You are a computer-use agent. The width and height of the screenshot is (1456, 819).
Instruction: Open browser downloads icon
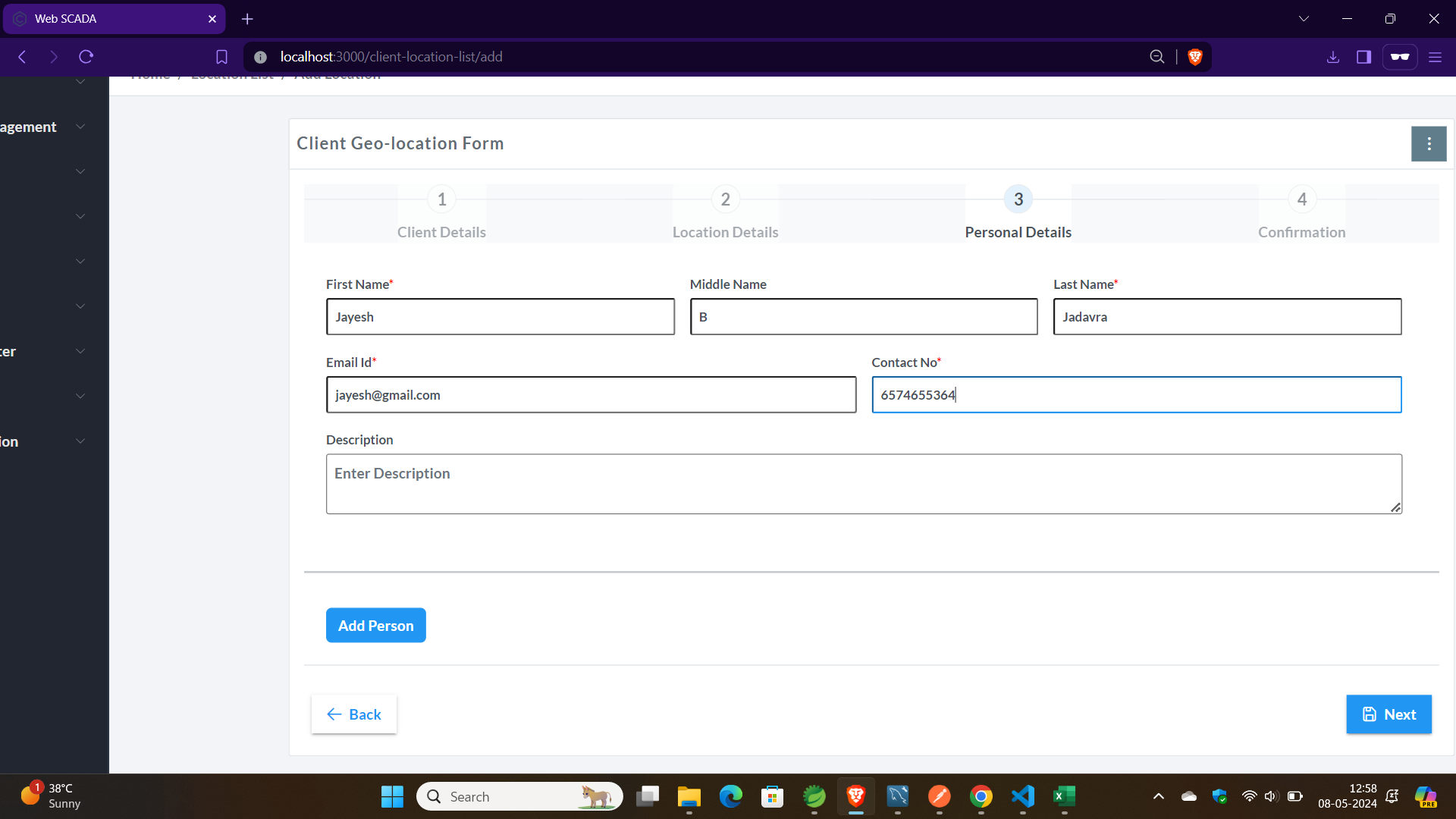click(x=1332, y=57)
